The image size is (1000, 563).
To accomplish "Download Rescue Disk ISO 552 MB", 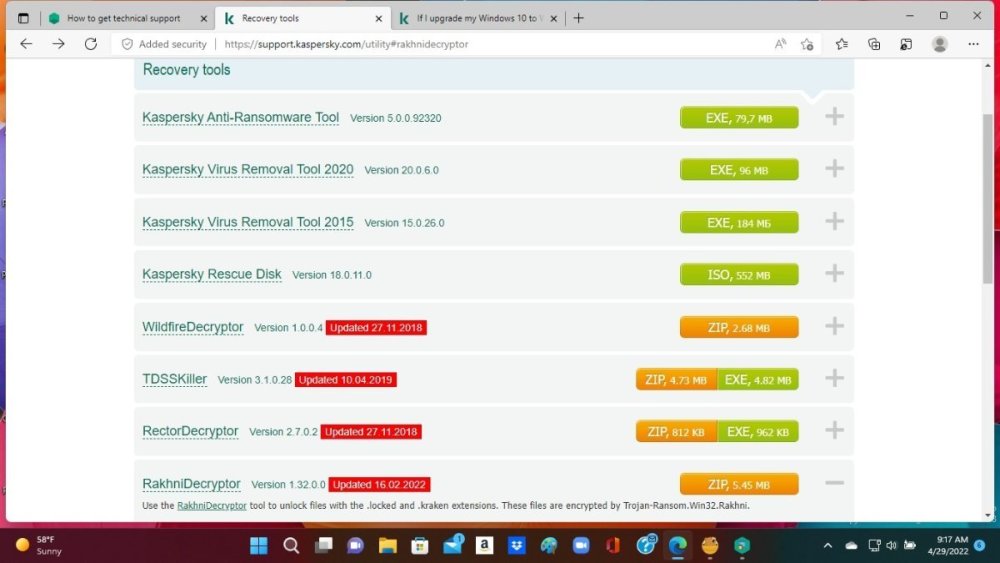I will [739, 275].
